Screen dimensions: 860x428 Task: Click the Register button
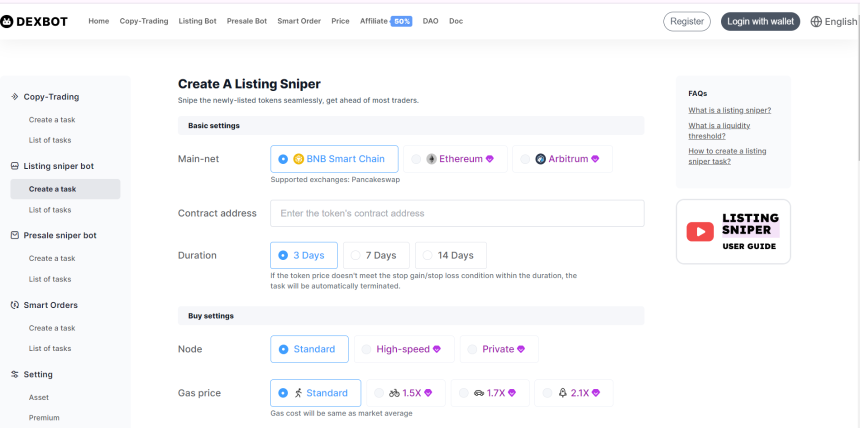687,21
